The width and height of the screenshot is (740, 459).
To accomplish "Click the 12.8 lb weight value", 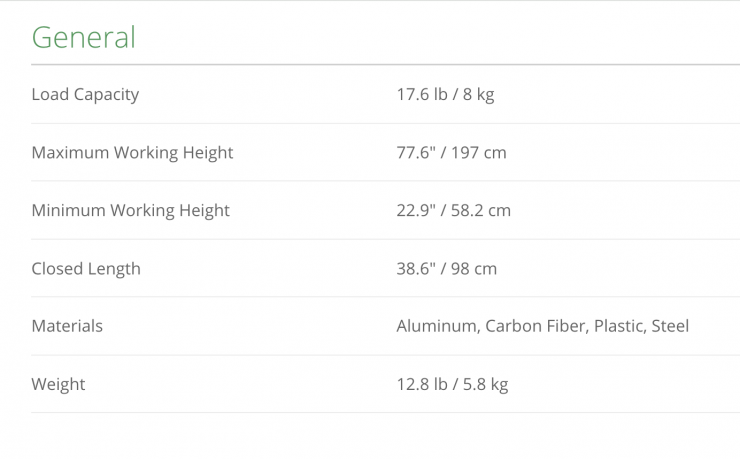I will 420,384.
